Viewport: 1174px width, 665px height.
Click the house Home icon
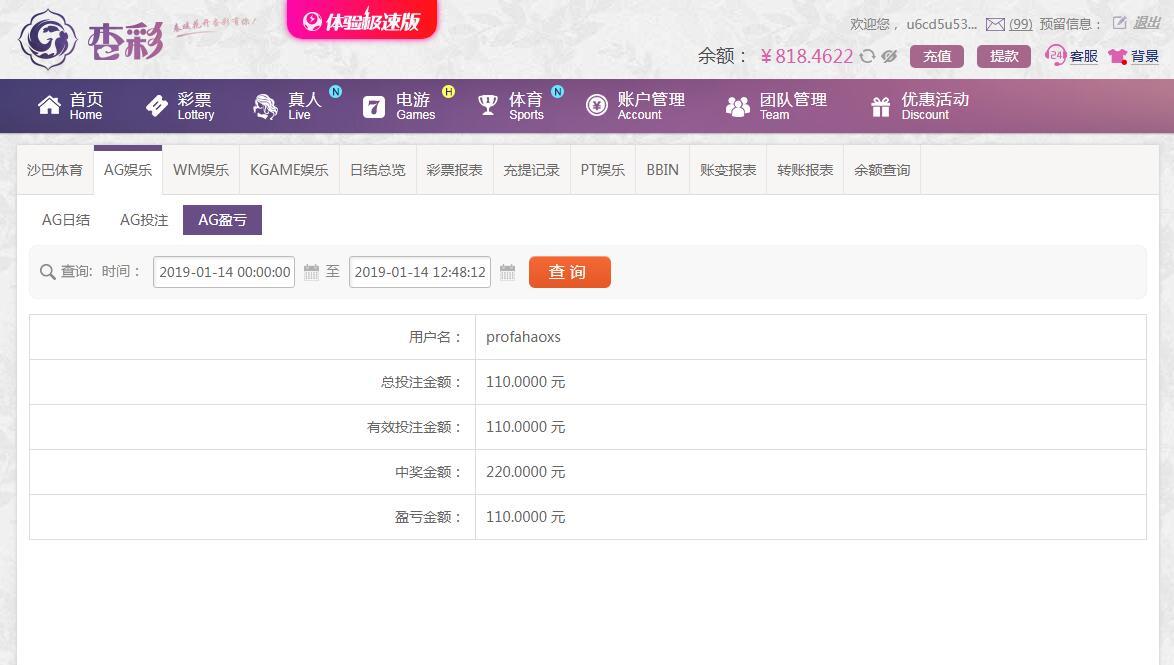49,106
